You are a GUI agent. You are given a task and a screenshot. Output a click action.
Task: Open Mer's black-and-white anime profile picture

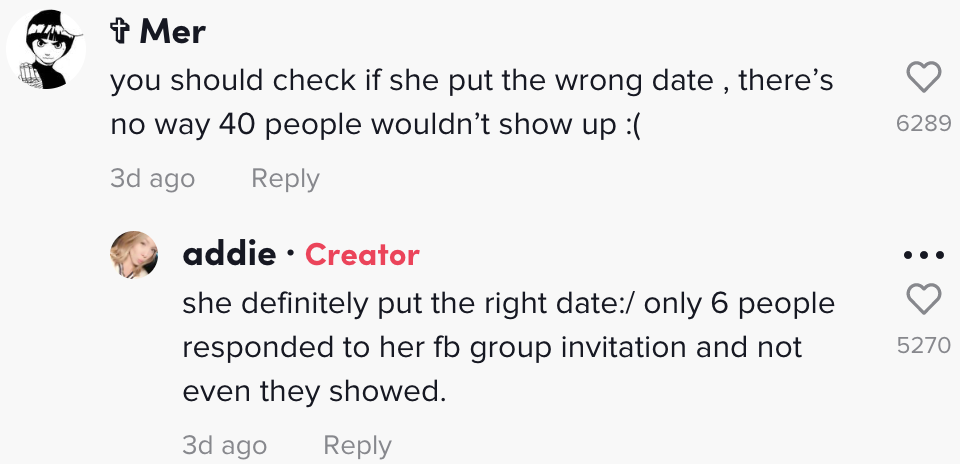pos(46,50)
